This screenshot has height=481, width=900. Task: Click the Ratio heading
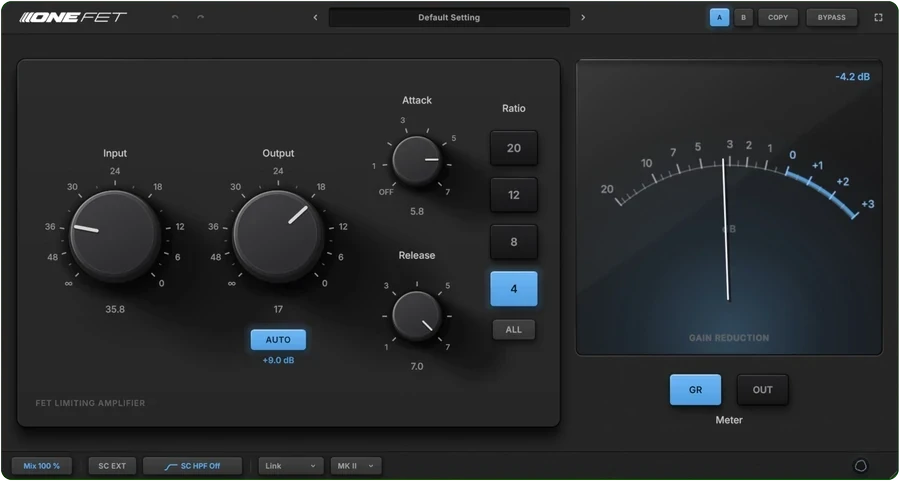click(x=514, y=108)
